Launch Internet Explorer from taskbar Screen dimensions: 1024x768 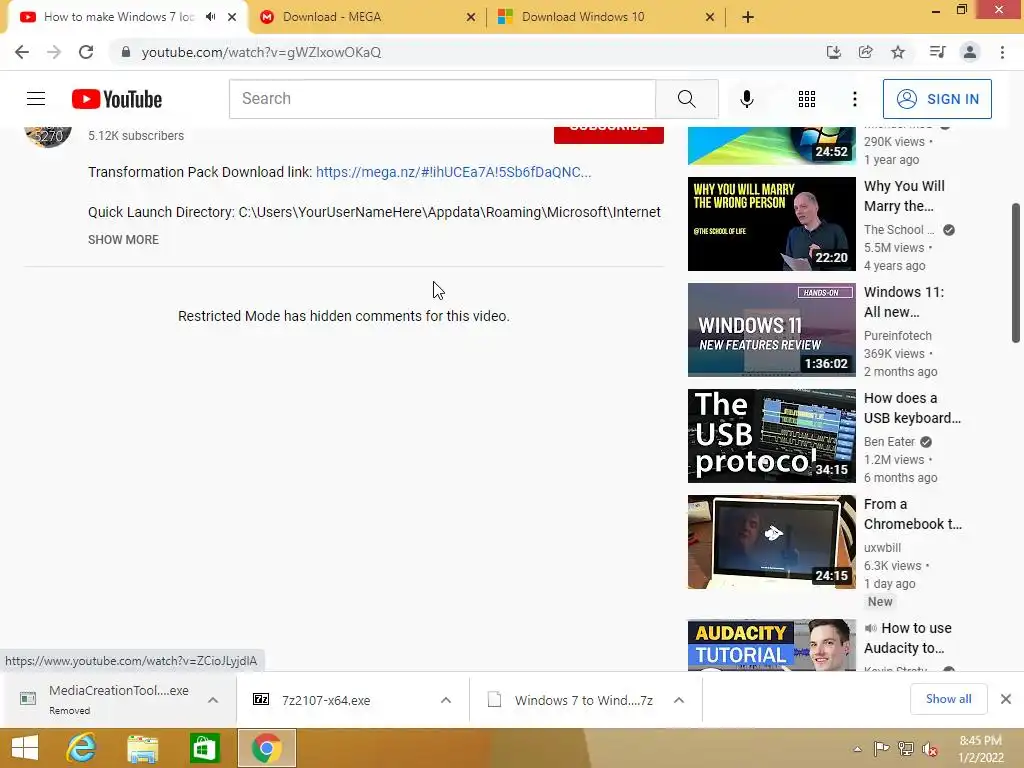coord(81,748)
